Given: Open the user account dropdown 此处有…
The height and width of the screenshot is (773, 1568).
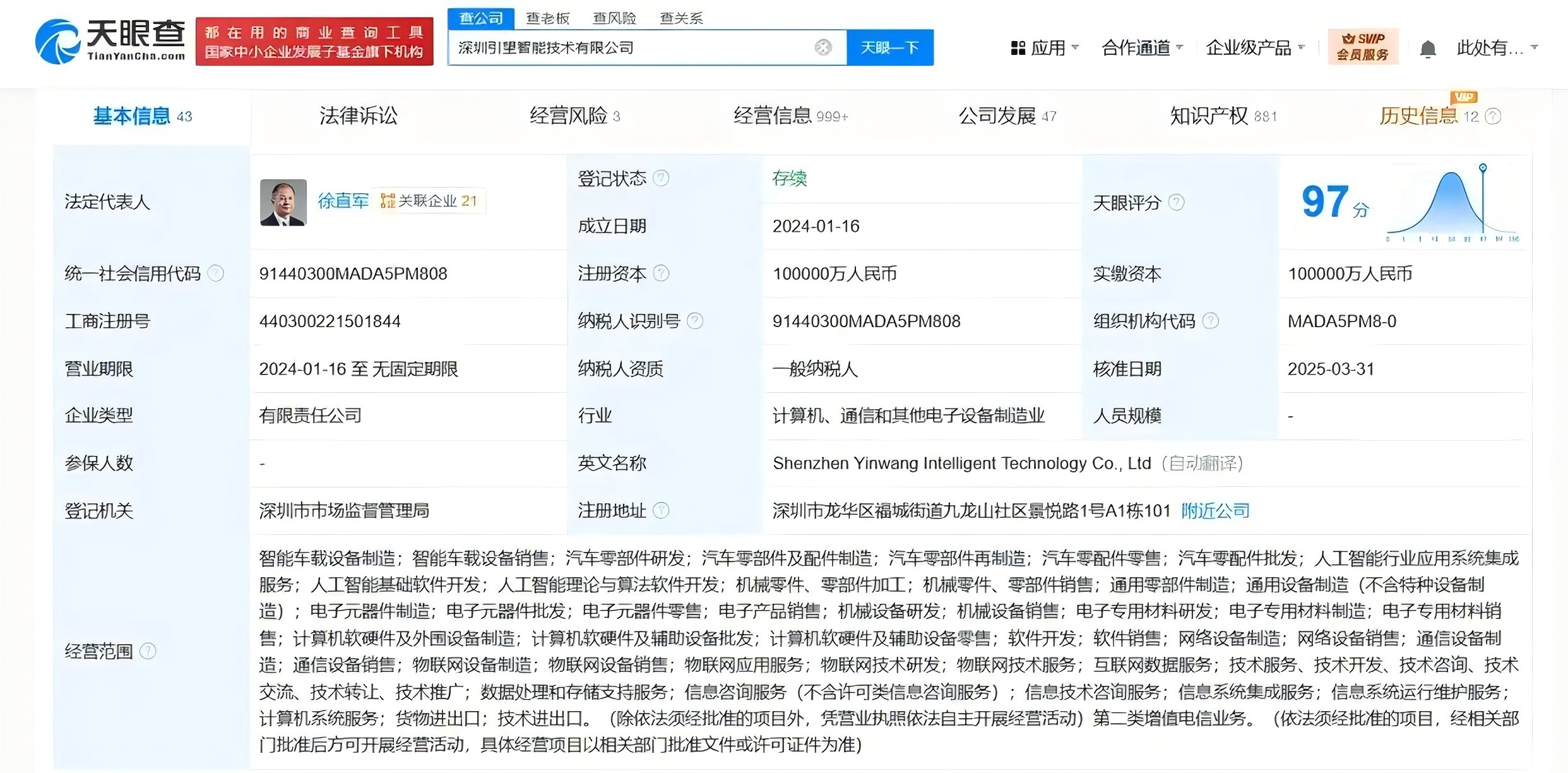Looking at the screenshot, I should point(1497,48).
